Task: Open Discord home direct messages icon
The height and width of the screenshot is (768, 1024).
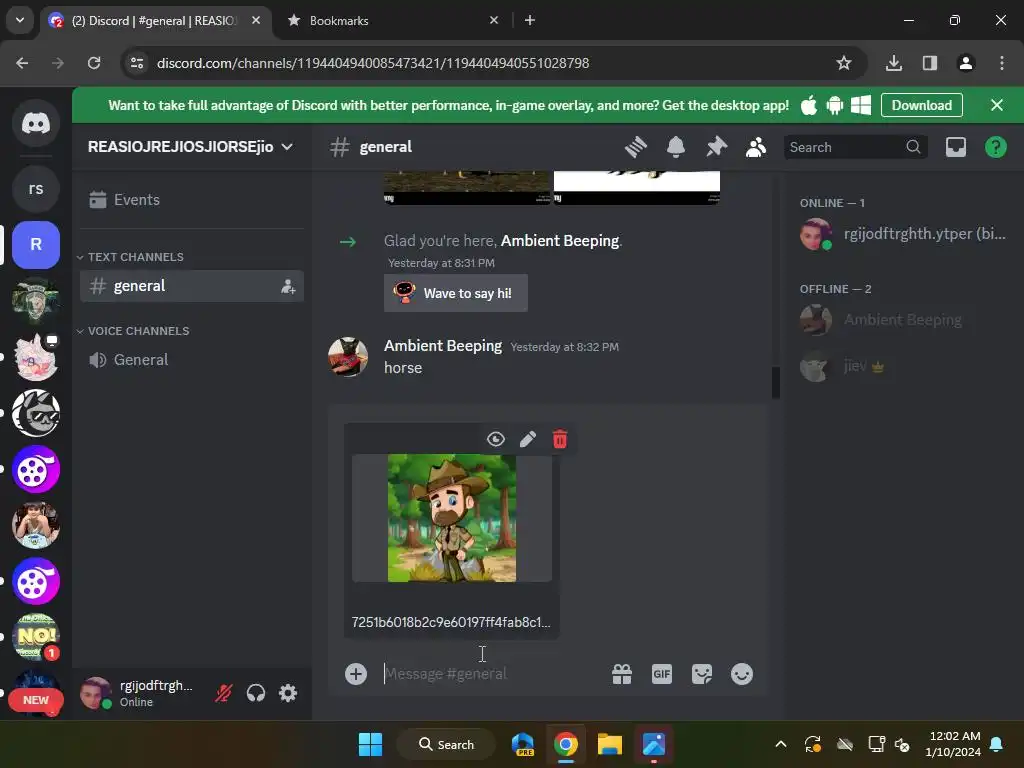Action: tap(36, 123)
